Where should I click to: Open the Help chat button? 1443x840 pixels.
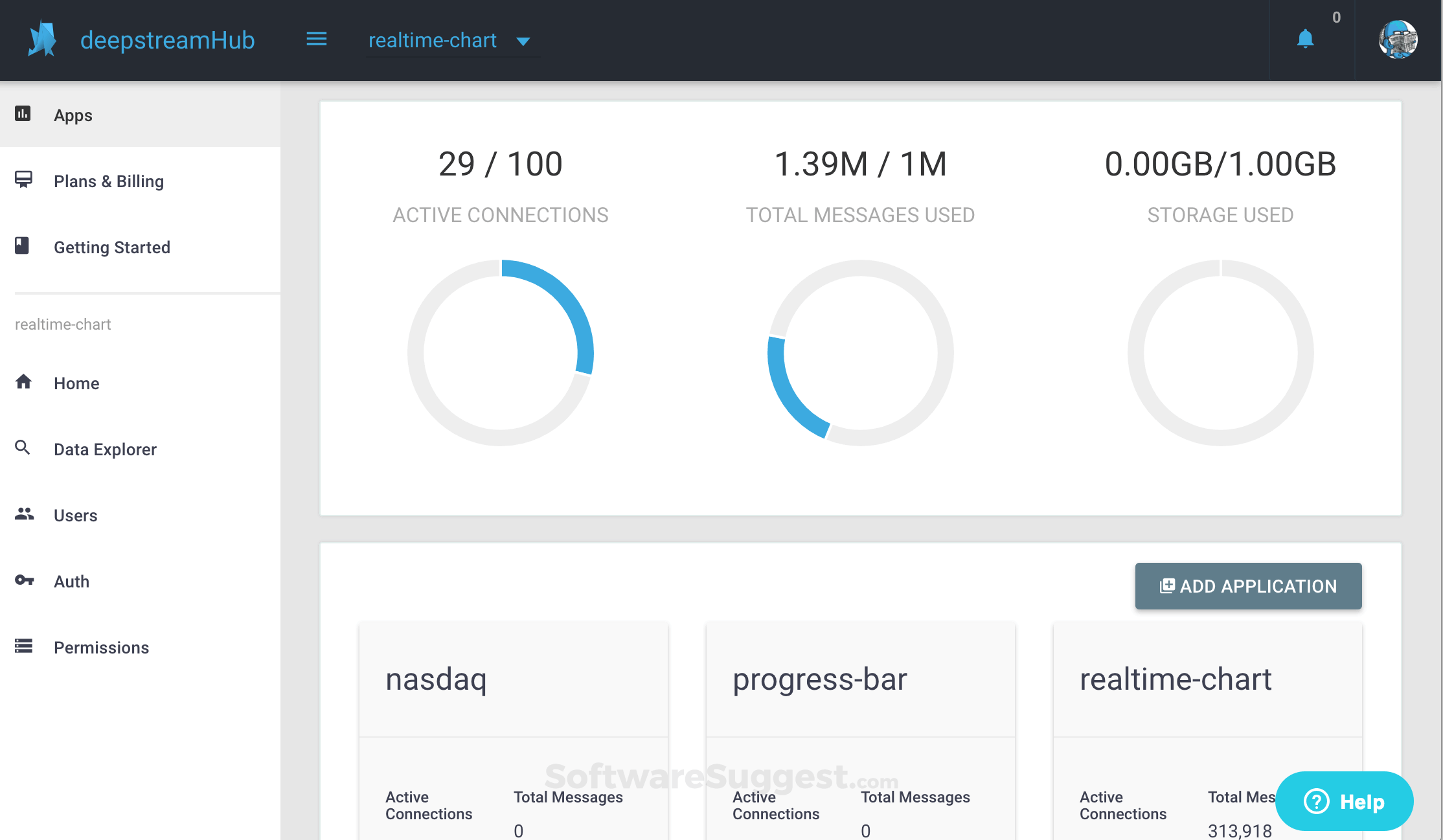[1344, 801]
